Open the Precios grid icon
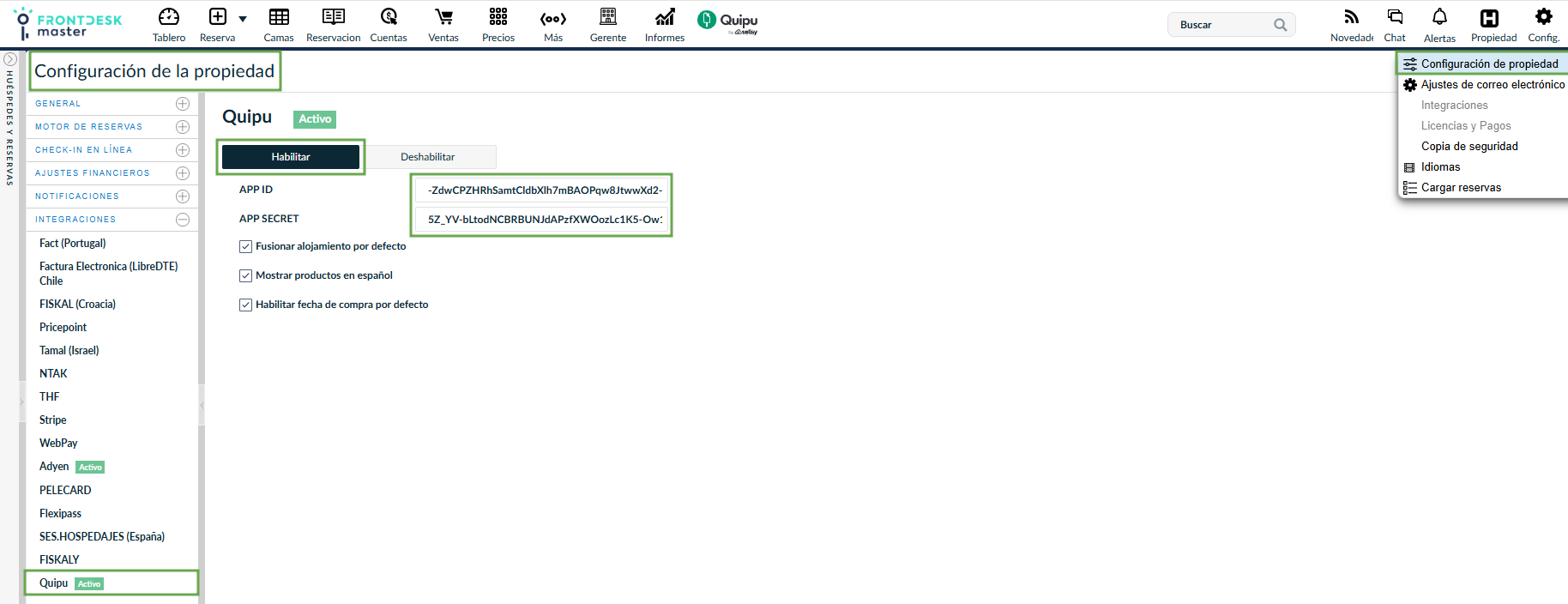The image size is (1568, 604). 498,17
